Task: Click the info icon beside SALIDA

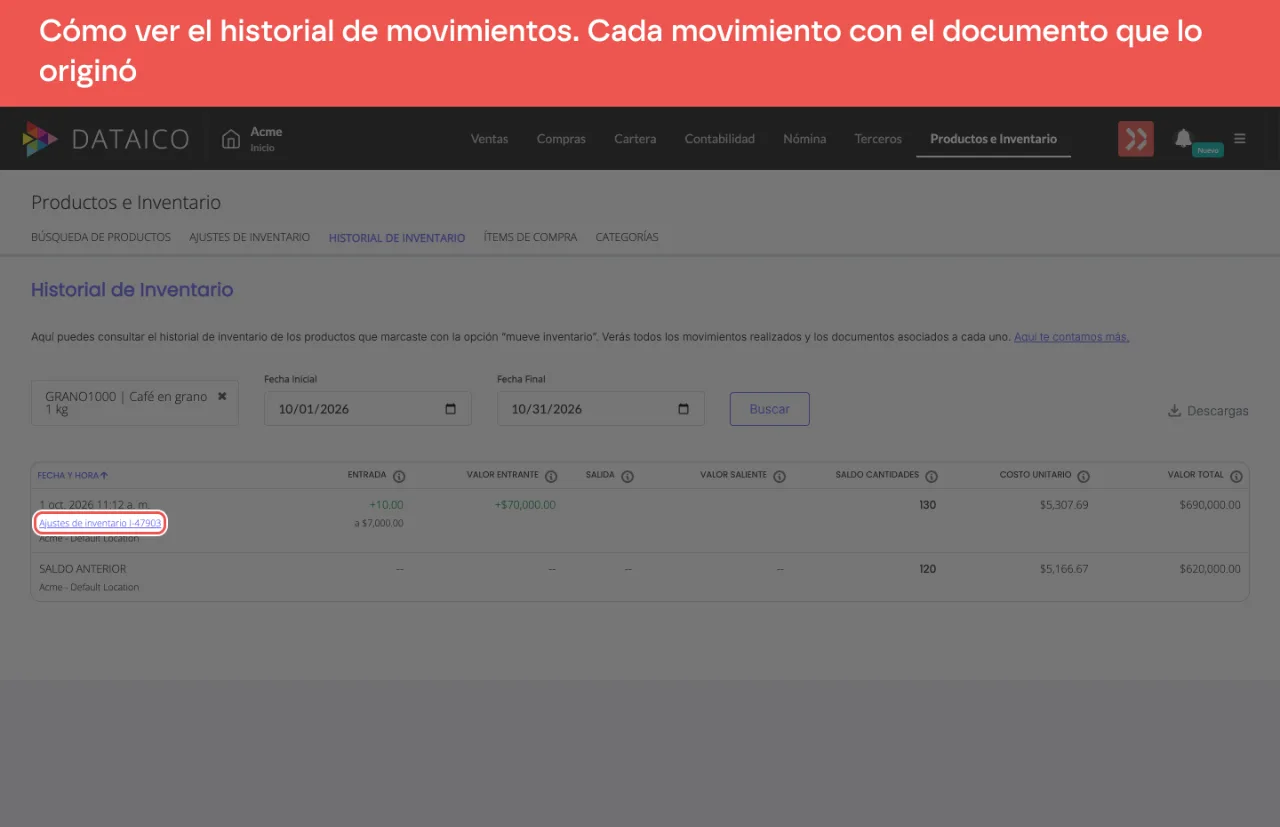Action: (627, 476)
